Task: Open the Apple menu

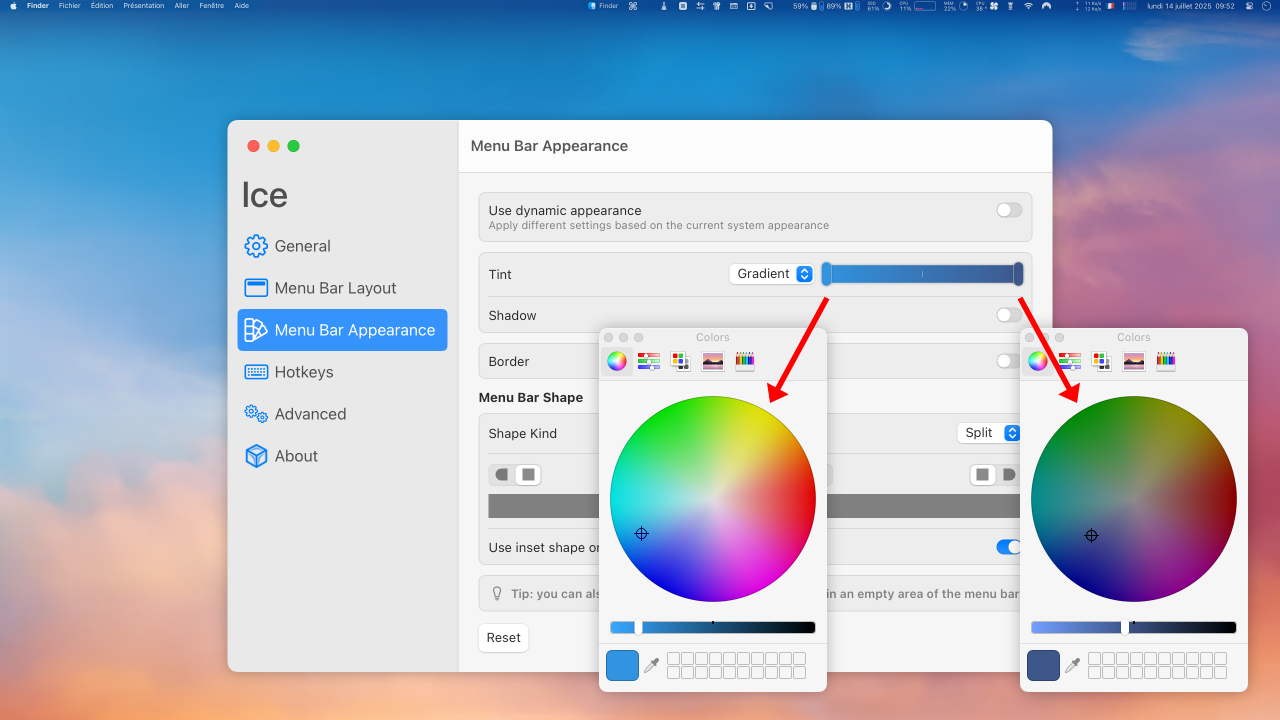Action: coord(13,6)
